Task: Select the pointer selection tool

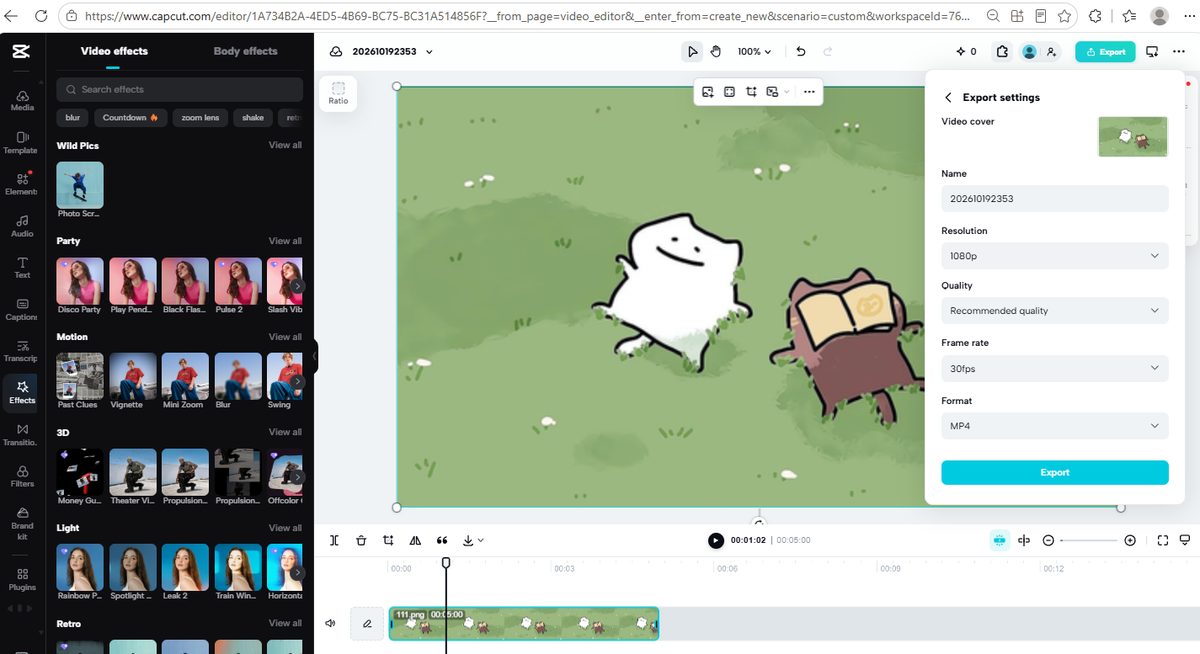Action: (692, 51)
